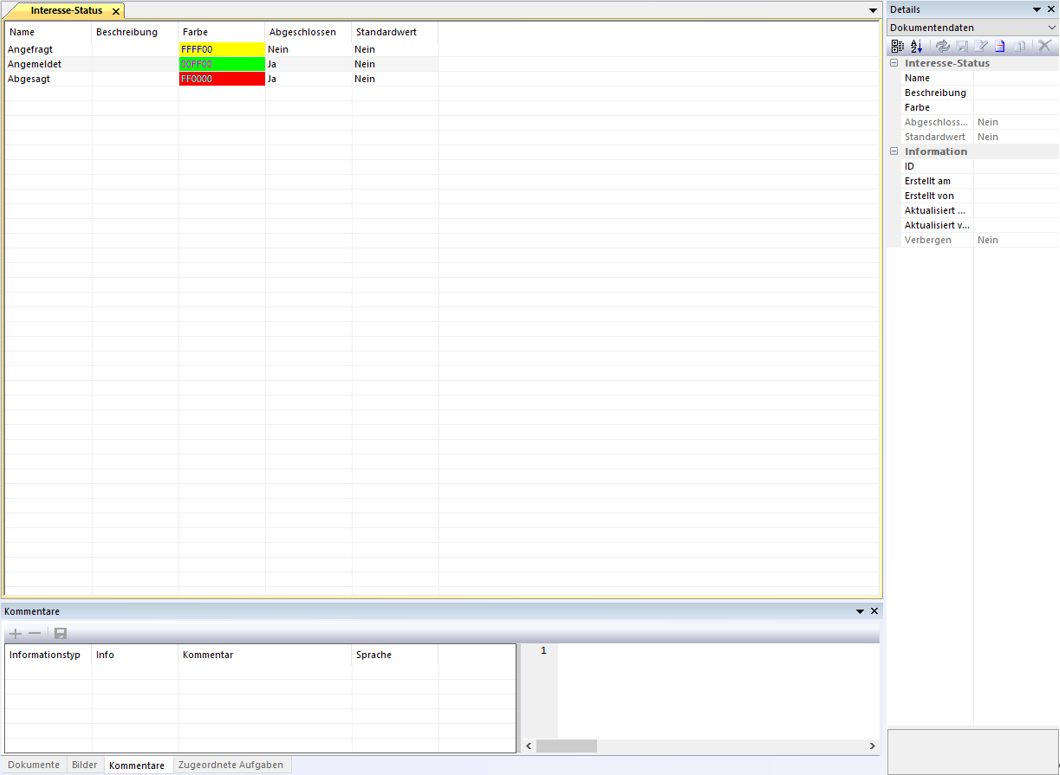Open the Dokumentendaten dropdown

click(1051, 28)
